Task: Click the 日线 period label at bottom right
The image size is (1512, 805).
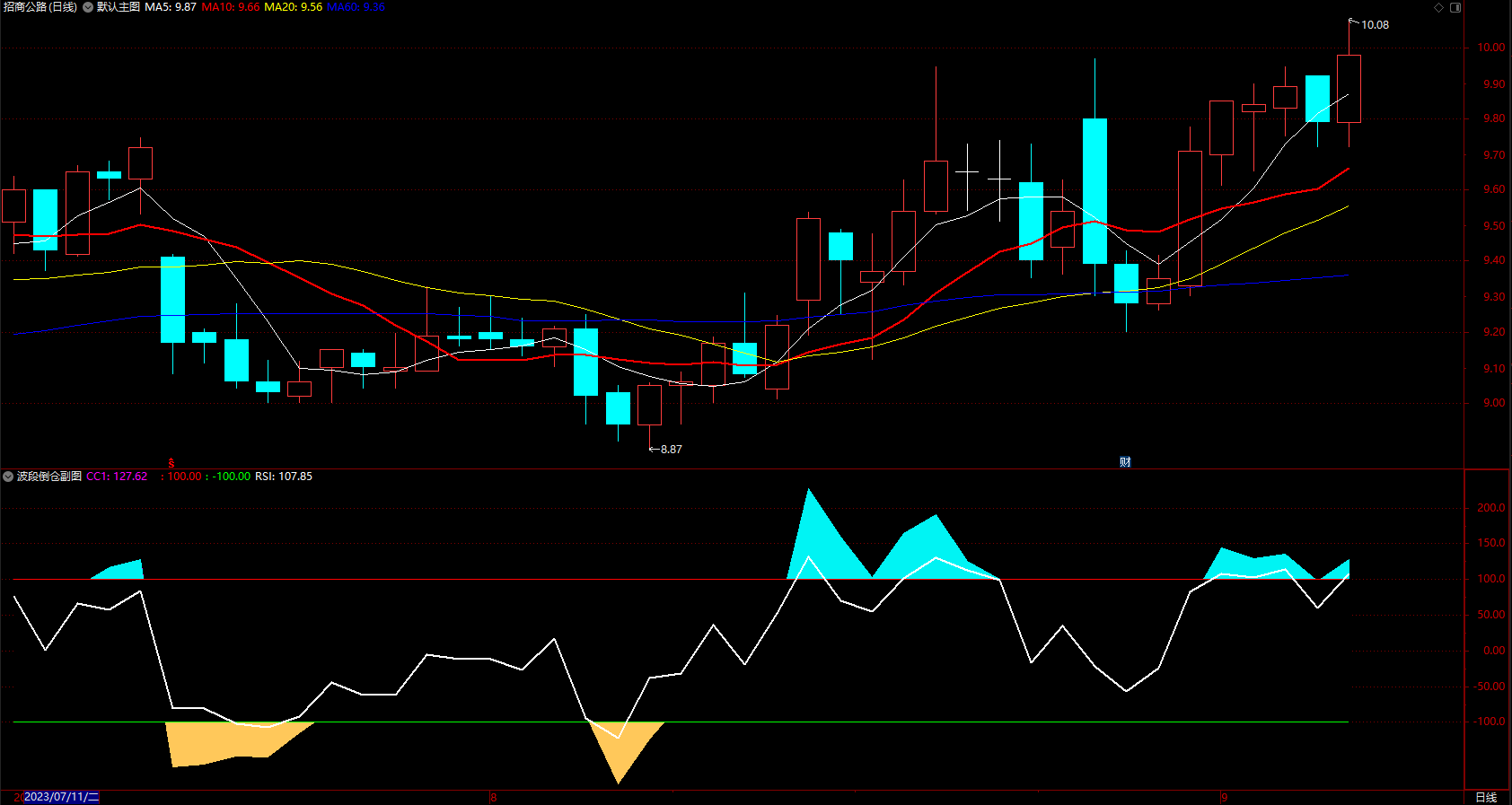Action: point(1486,797)
